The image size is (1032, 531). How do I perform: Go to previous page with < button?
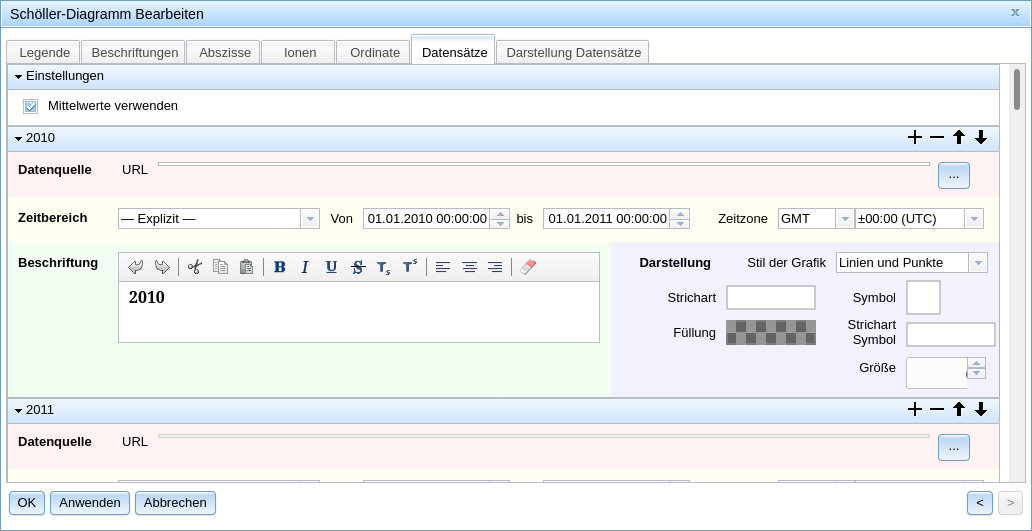tap(980, 503)
